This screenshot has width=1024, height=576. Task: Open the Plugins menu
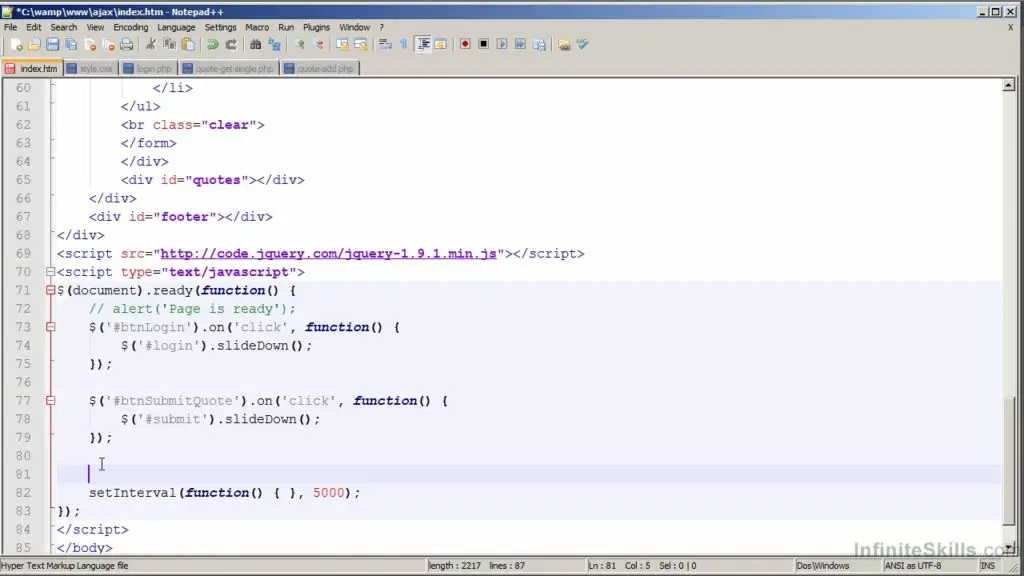tap(317, 27)
